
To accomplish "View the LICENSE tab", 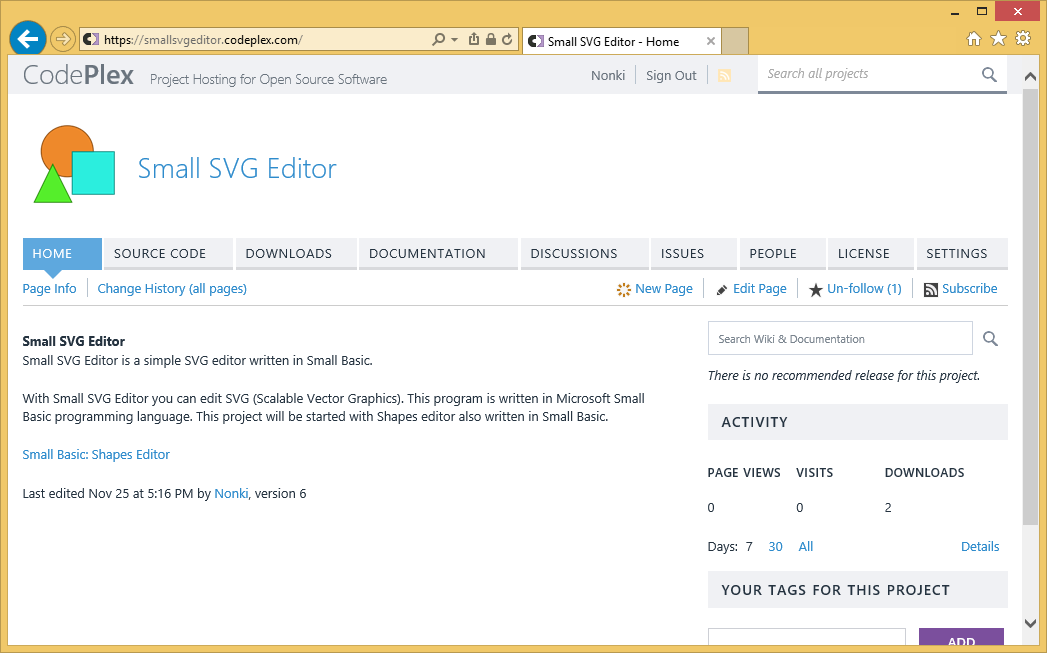I will (871, 254).
